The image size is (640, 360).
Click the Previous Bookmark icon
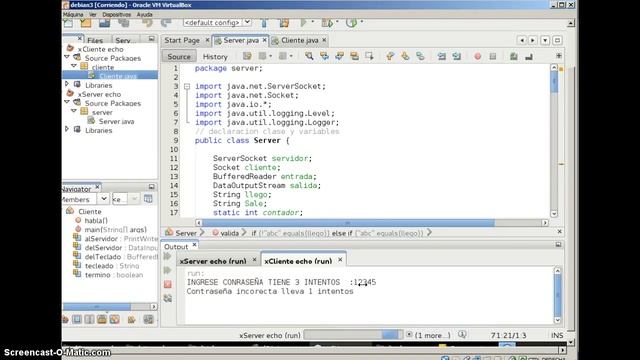coord(390,56)
